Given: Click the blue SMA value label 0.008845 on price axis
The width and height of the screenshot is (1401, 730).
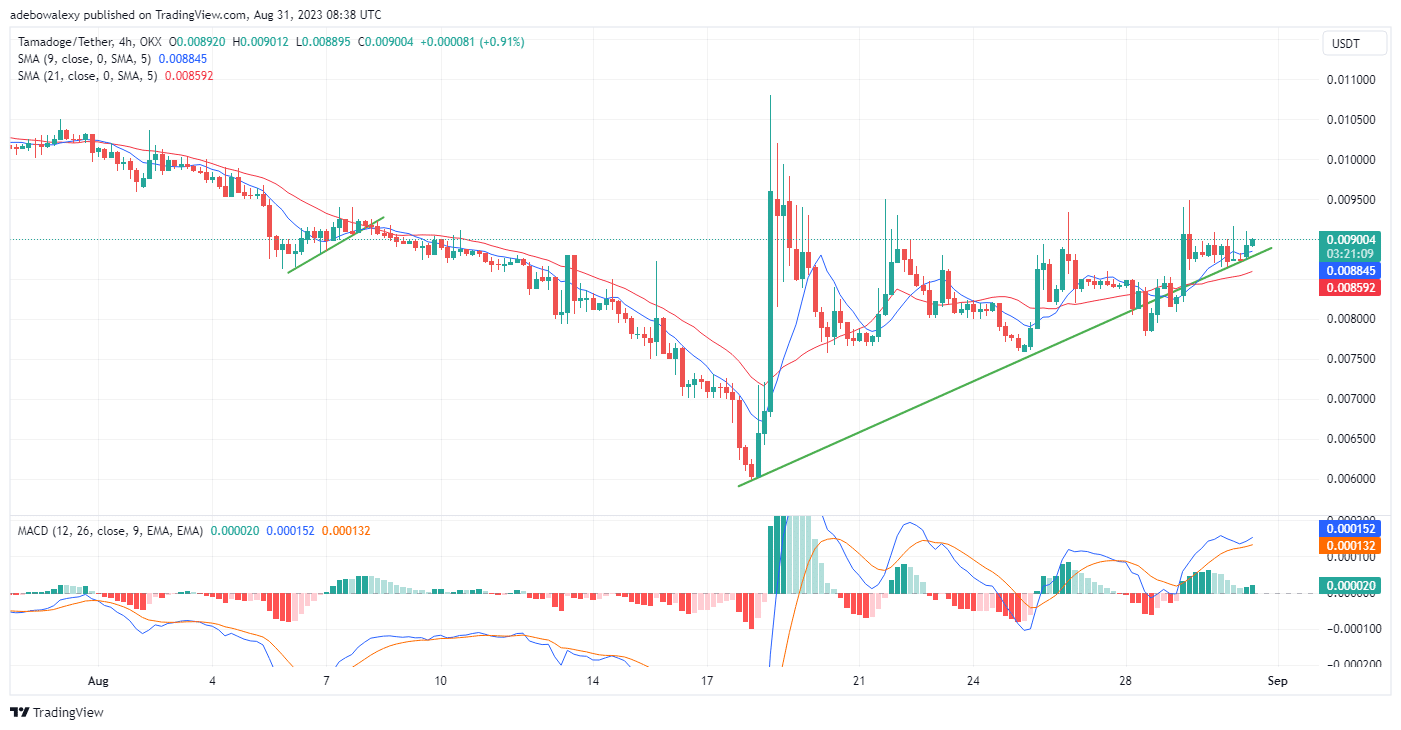Looking at the screenshot, I should tap(1351, 271).
